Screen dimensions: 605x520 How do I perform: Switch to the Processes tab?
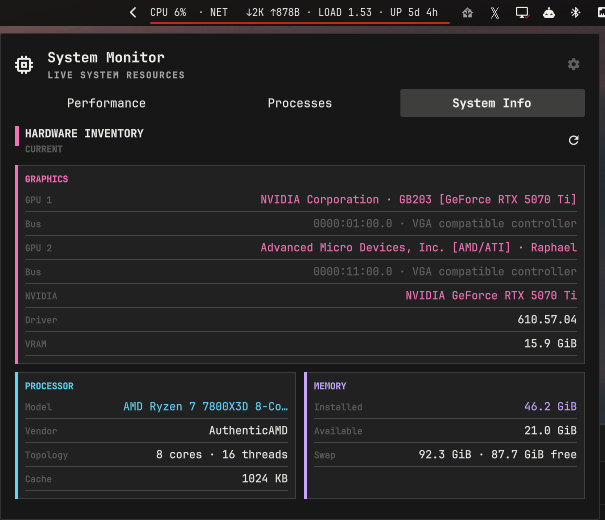[x=300, y=103]
